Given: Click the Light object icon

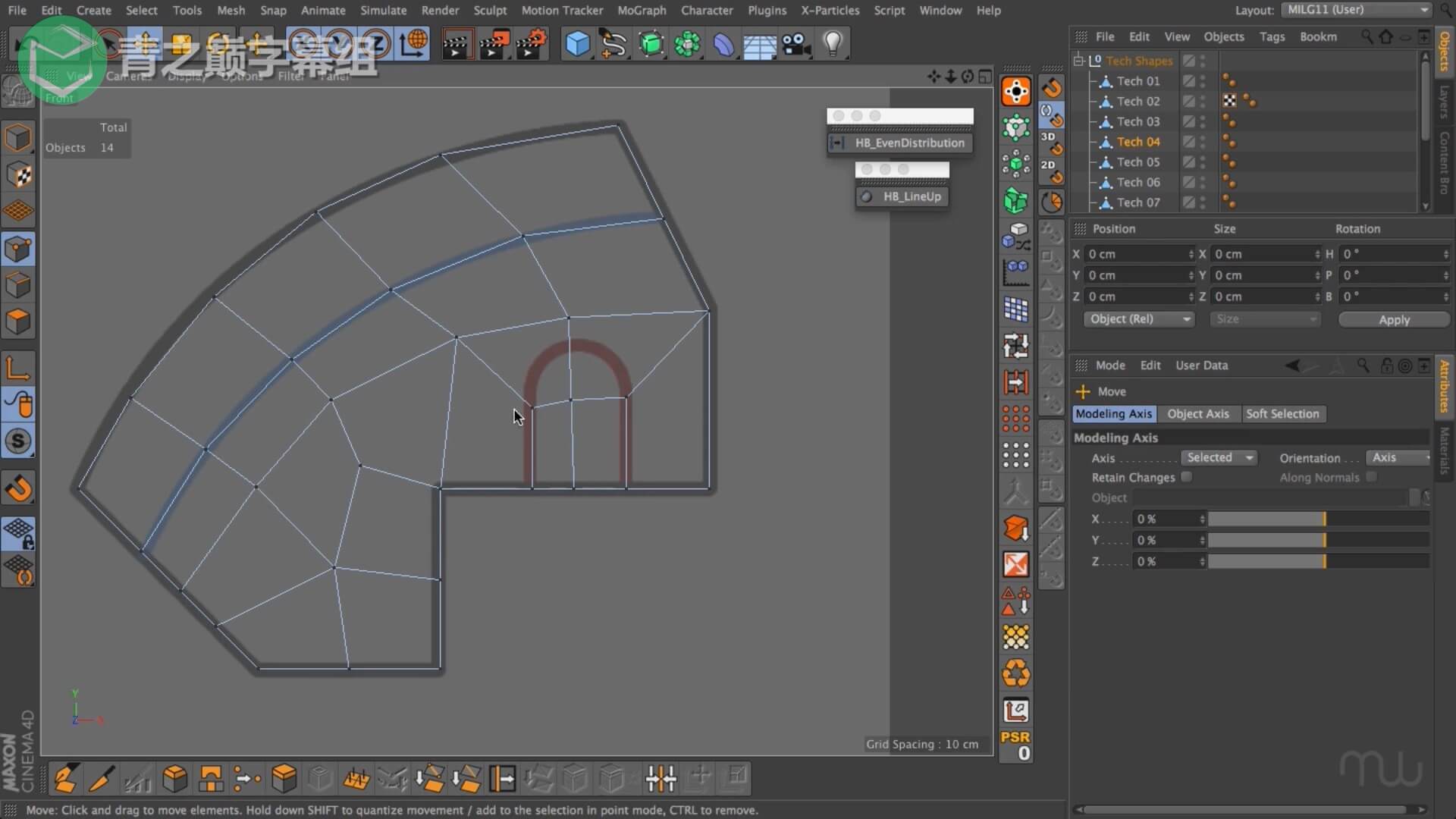Looking at the screenshot, I should click(x=833, y=43).
